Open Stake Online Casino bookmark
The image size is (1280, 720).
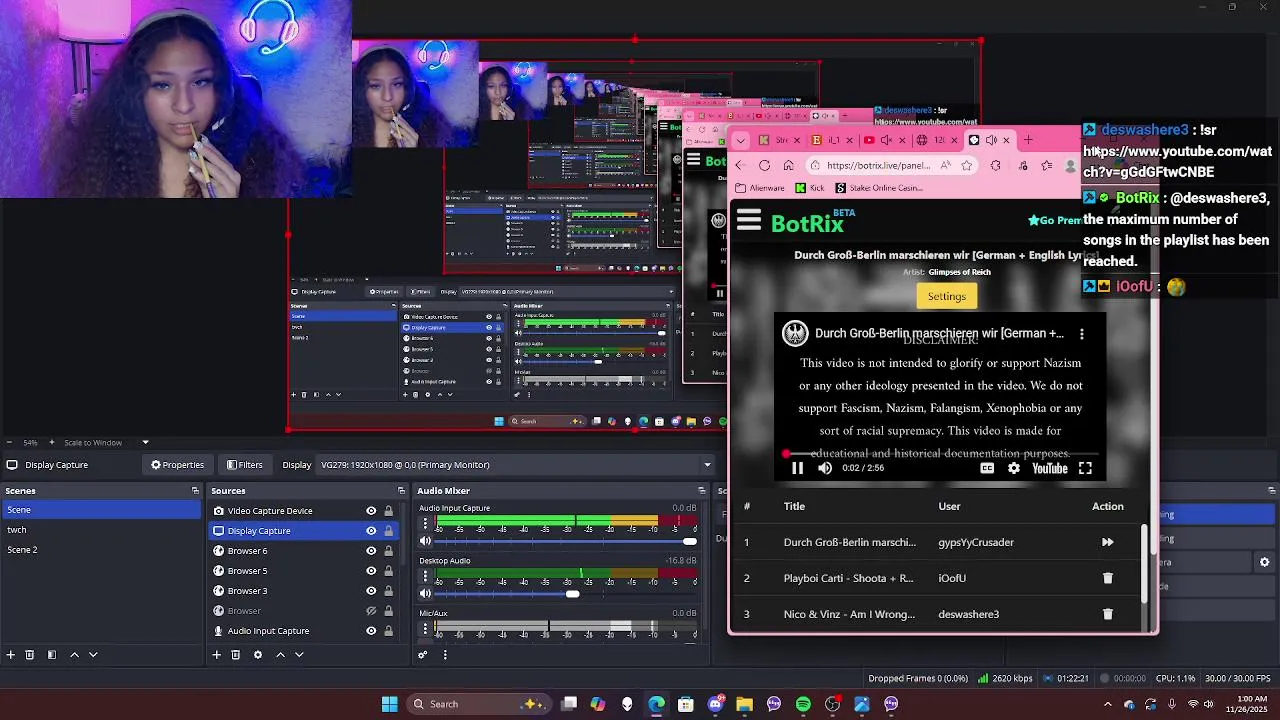[878, 188]
